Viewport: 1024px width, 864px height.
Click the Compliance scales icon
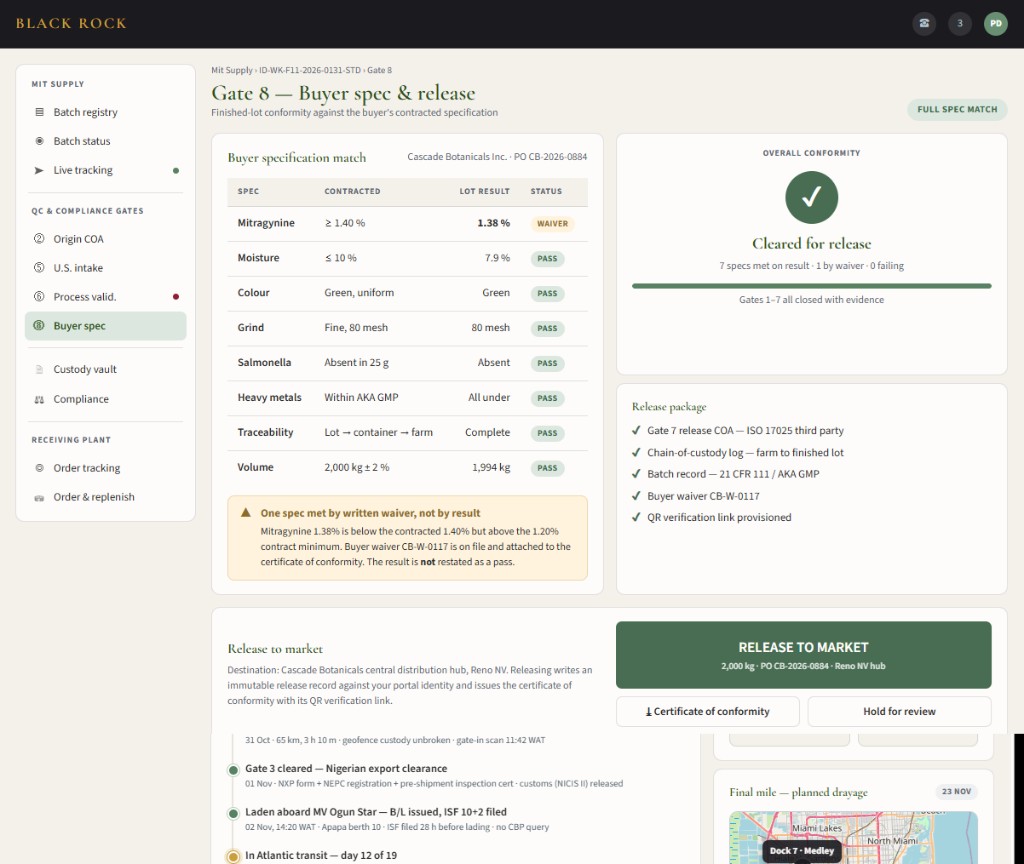(39, 399)
